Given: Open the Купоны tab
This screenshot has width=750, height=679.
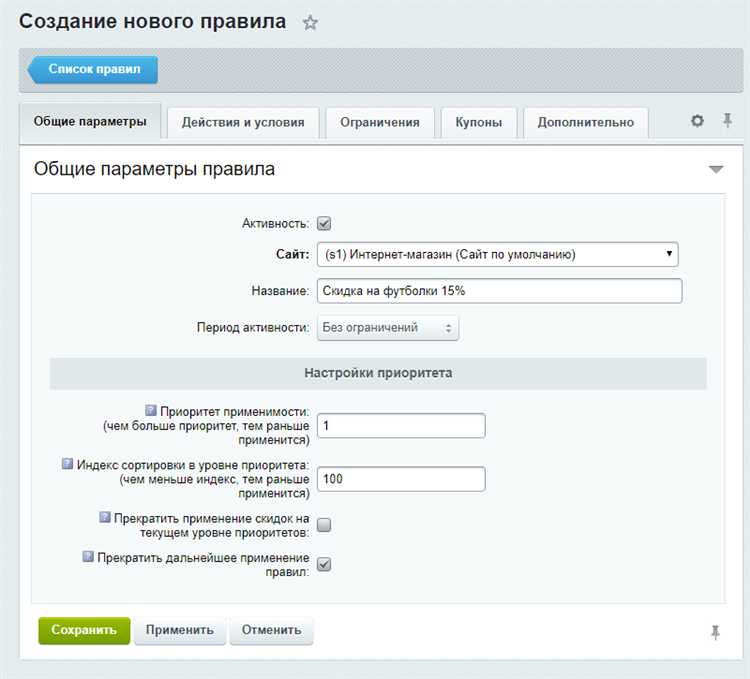Looking at the screenshot, I should tap(479, 122).
